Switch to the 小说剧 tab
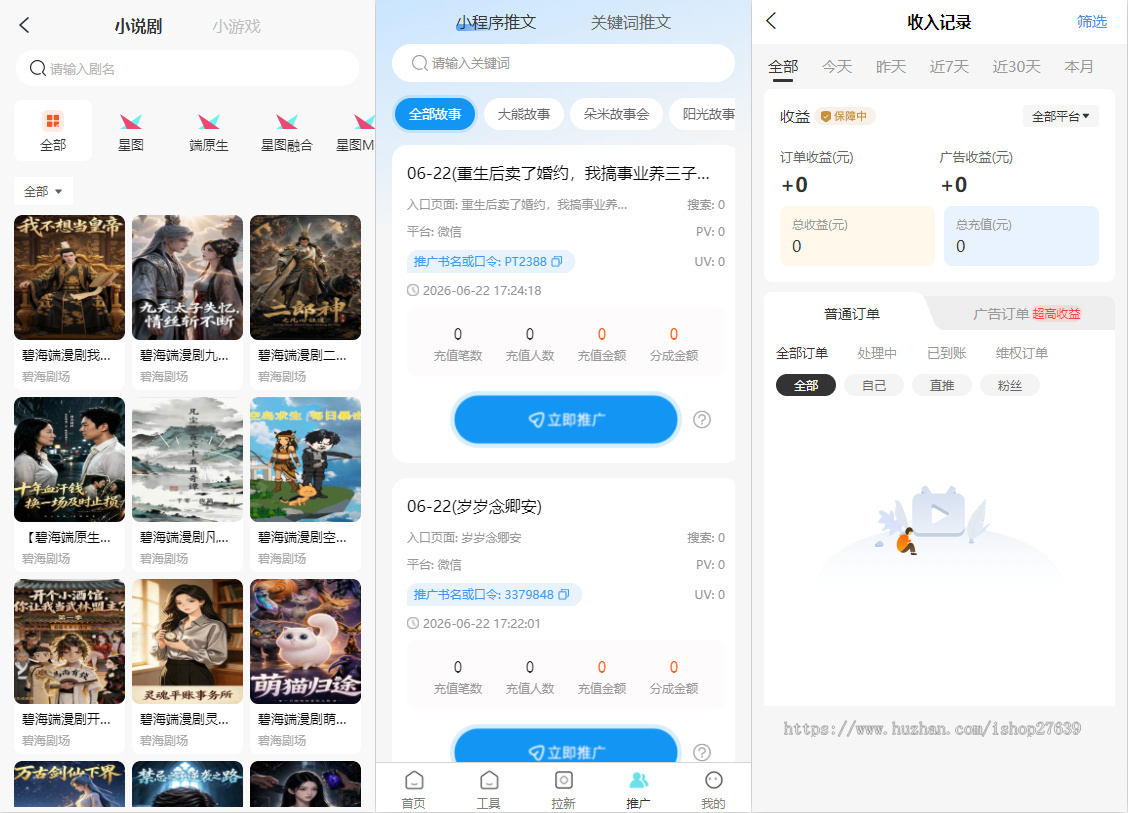 138,27
